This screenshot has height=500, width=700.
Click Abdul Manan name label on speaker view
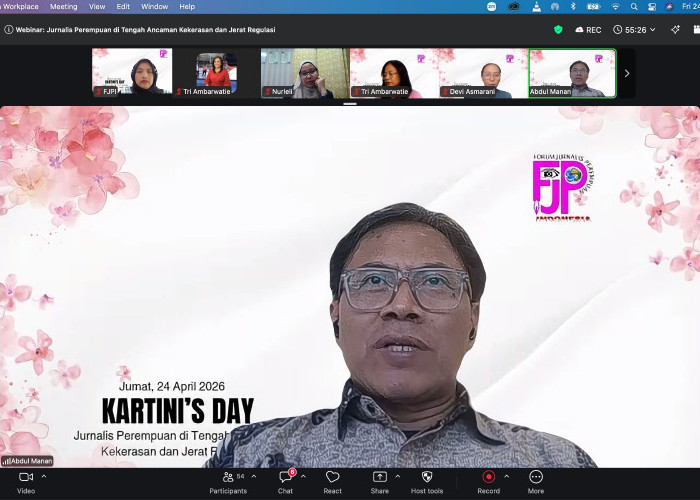tap(28, 461)
